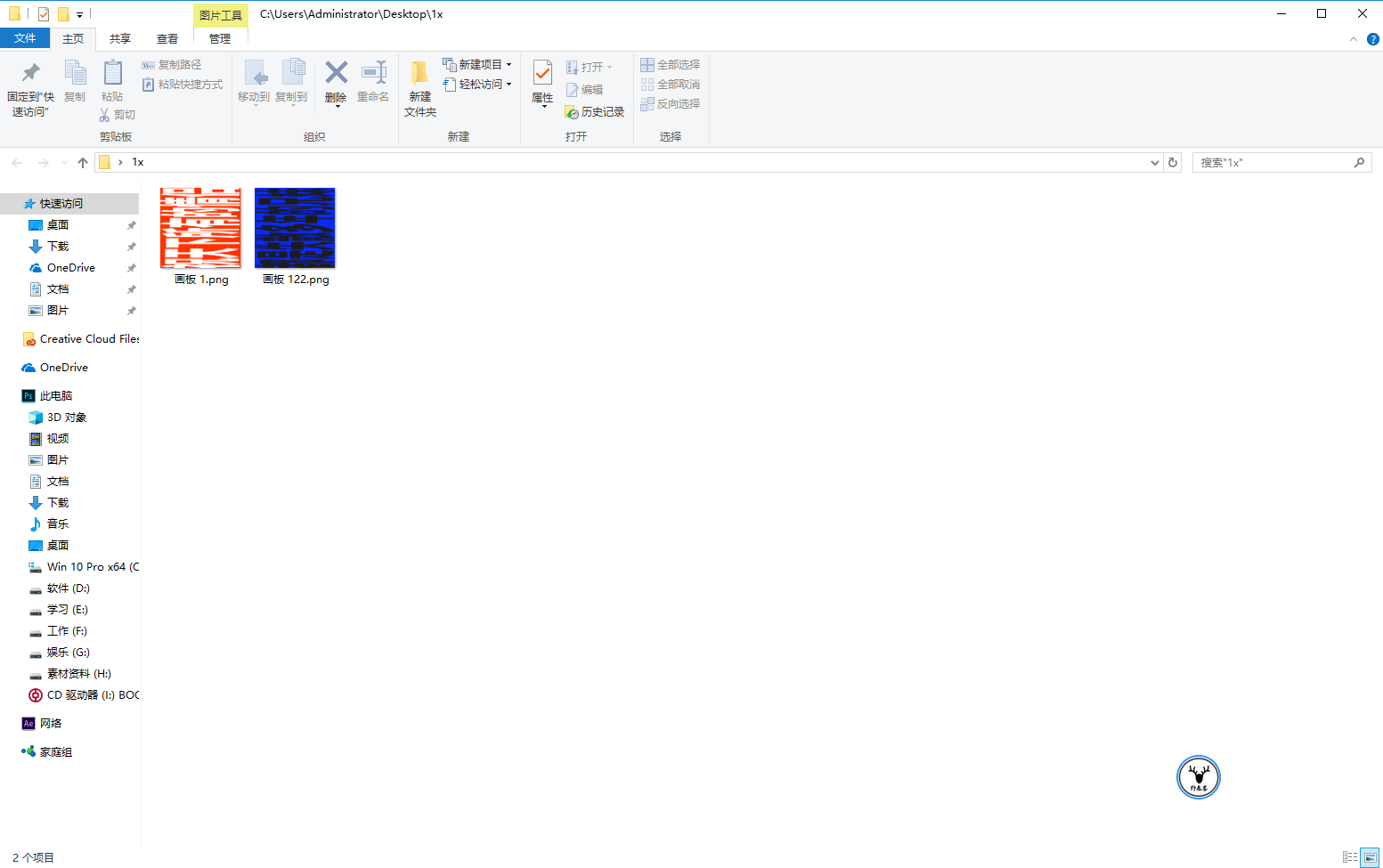
Task: Switch to the View (查看) tab
Action: pyautogui.click(x=167, y=39)
